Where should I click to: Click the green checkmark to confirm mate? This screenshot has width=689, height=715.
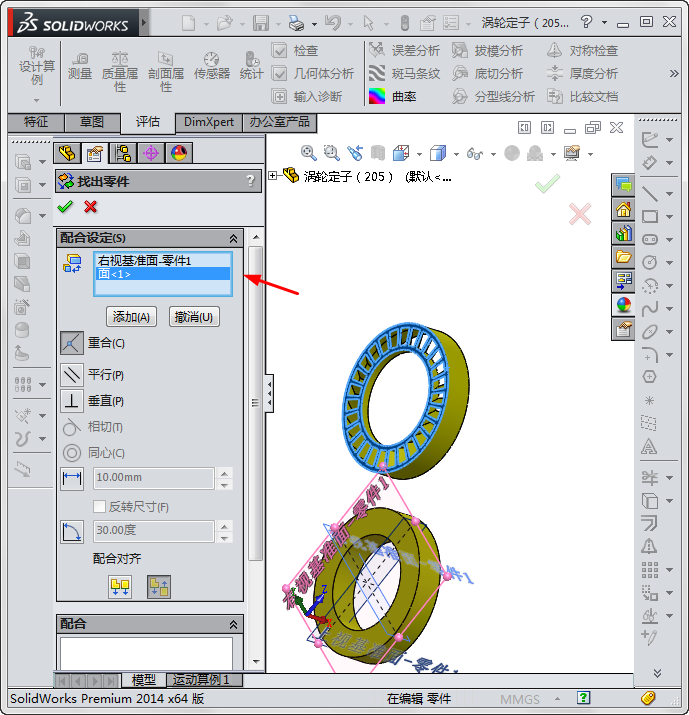tap(66, 206)
